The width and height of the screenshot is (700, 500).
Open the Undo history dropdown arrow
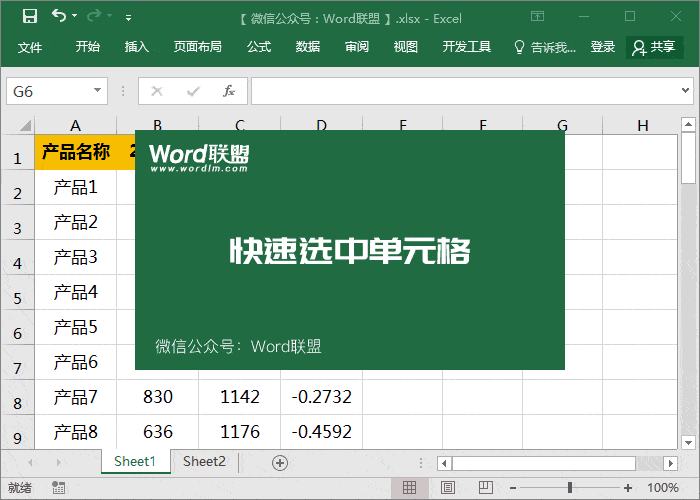click(75, 16)
